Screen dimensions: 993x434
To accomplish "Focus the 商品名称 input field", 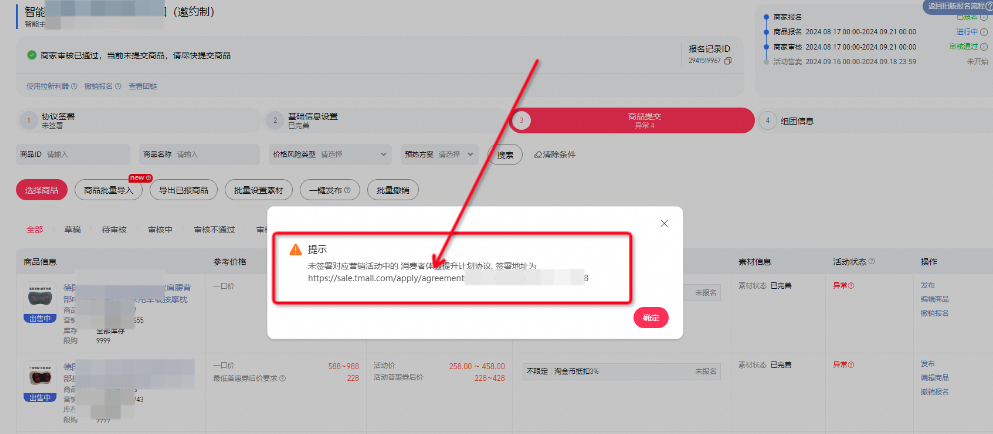I will tap(199, 155).
